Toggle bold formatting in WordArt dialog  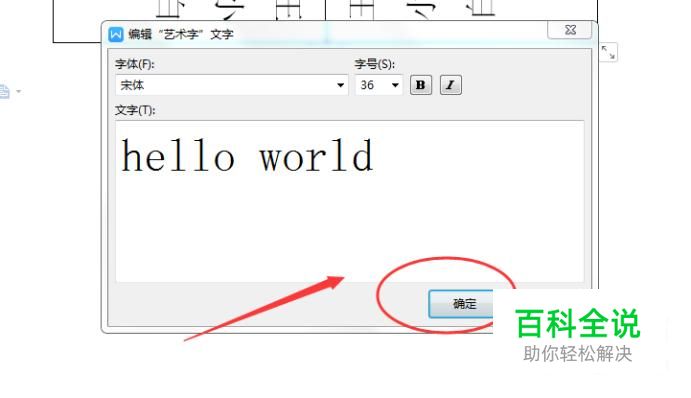coord(420,85)
